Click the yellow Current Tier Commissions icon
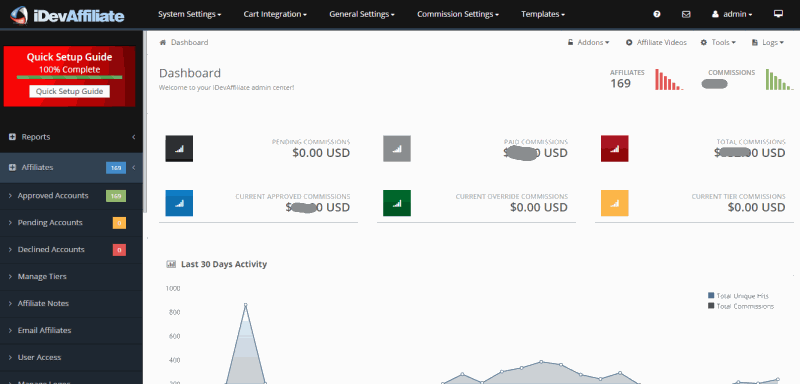 tap(615, 203)
